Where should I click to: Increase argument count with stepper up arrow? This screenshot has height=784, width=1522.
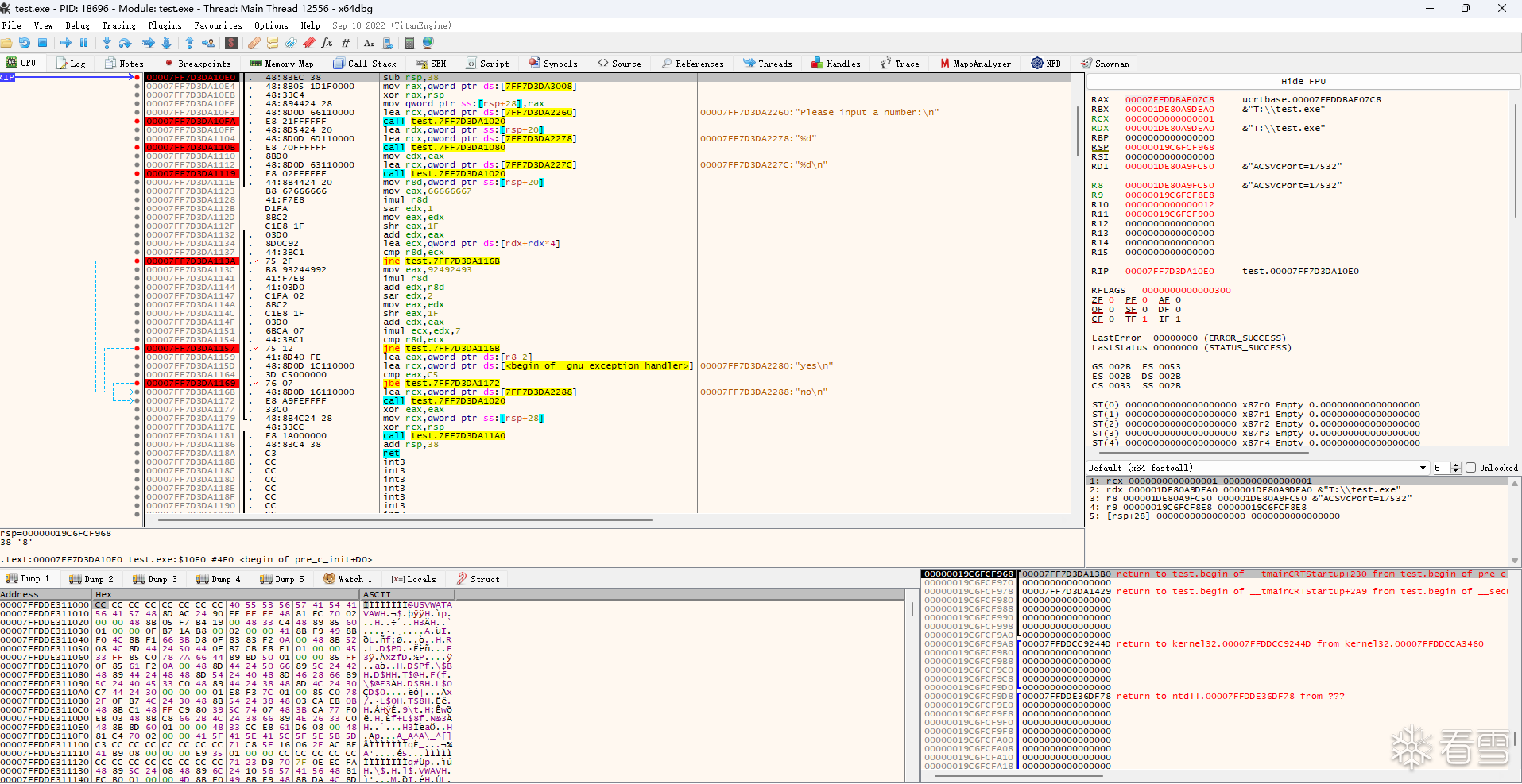tap(1456, 465)
